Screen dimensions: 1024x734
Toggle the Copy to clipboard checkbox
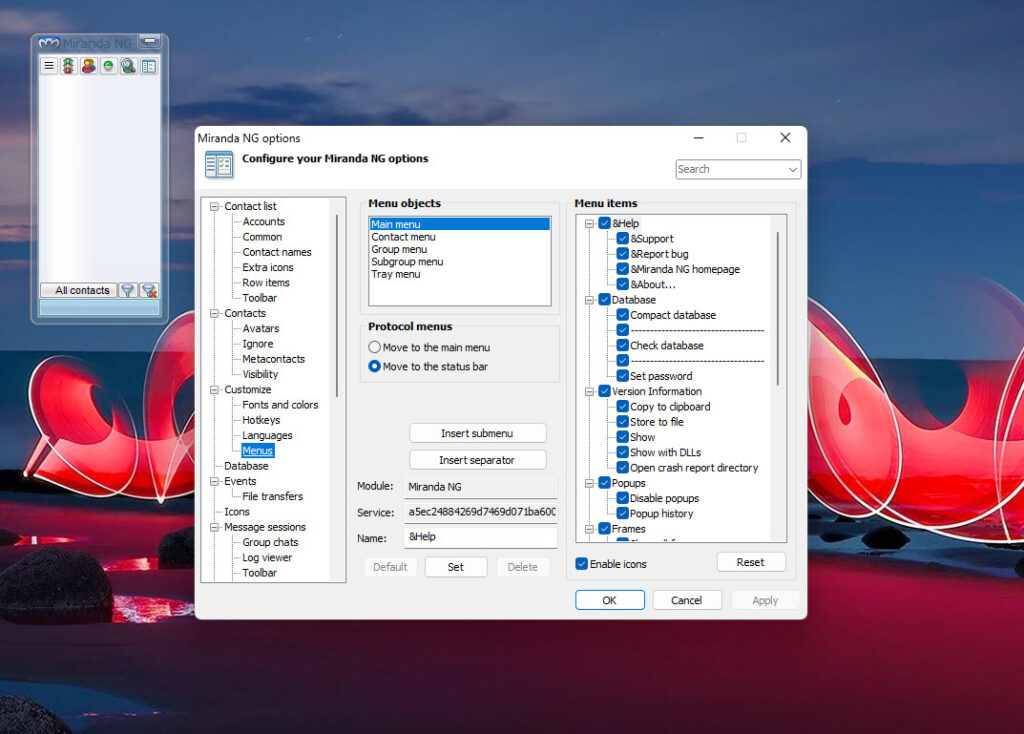[x=623, y=406]
